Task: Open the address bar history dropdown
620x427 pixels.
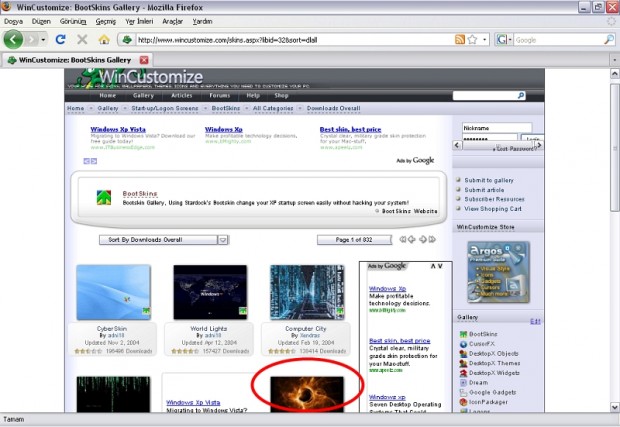Action: point(485,40)
